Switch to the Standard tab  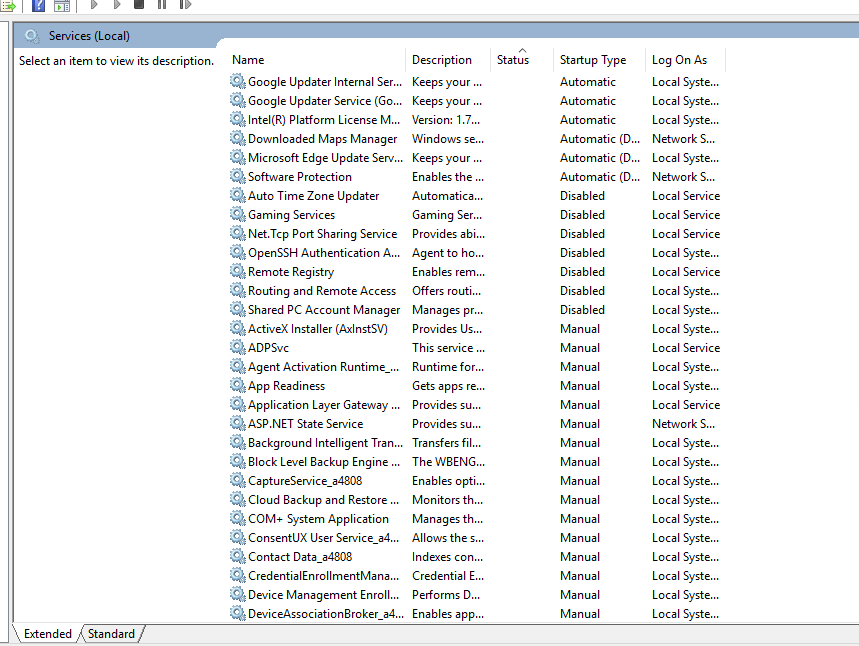click(111, 634)
